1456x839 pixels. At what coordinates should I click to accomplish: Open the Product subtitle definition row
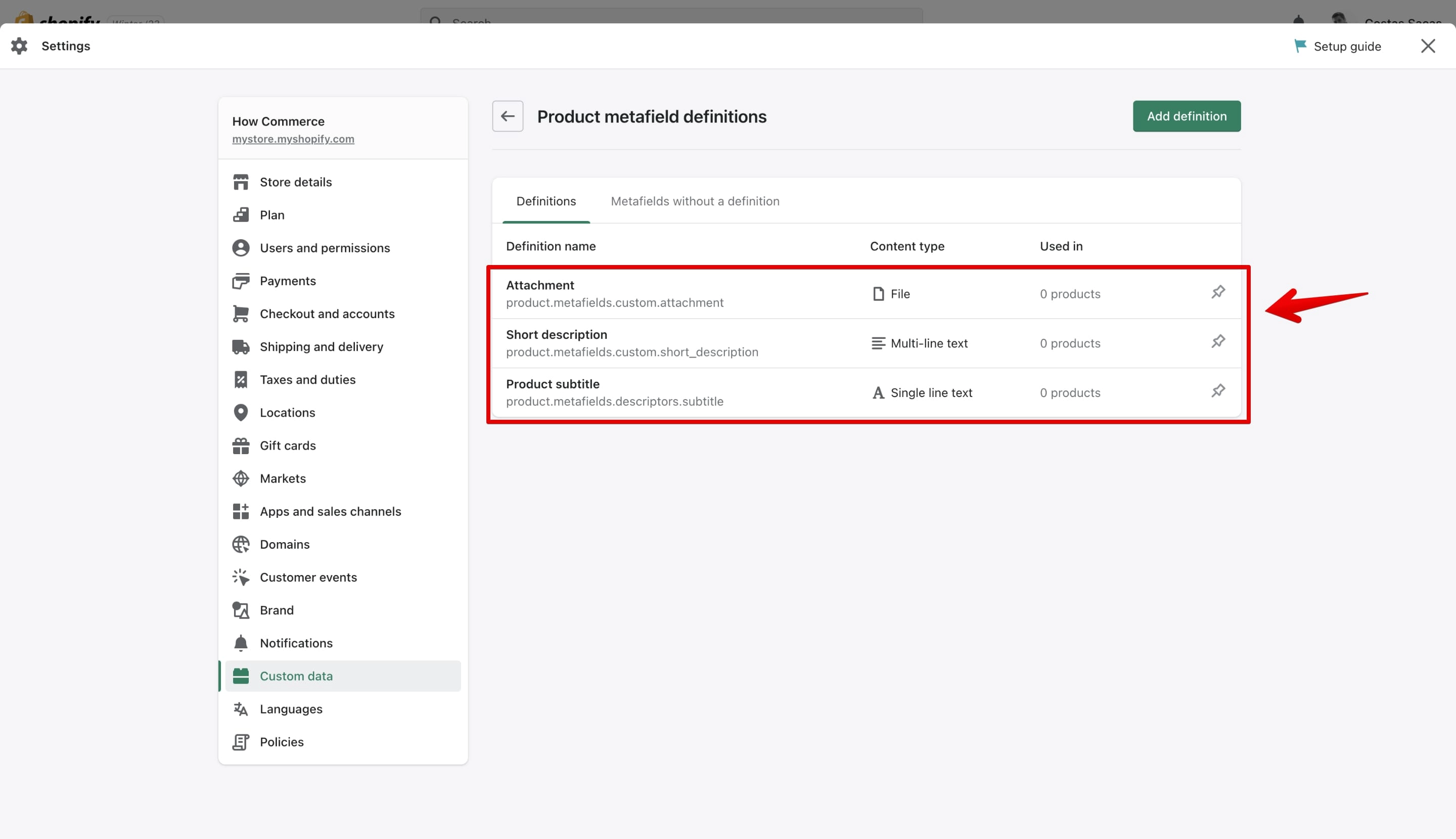point(866,393)
